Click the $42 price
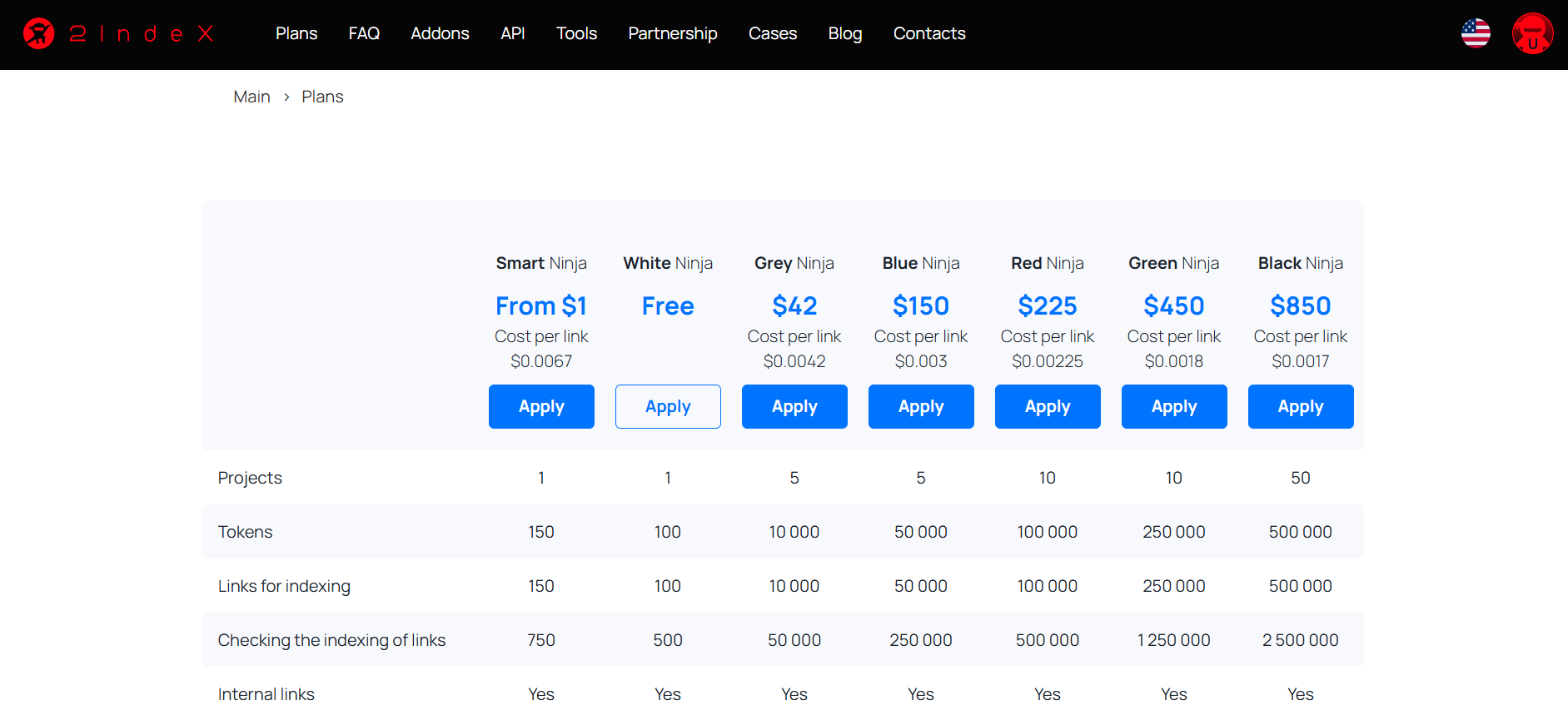 794,305
